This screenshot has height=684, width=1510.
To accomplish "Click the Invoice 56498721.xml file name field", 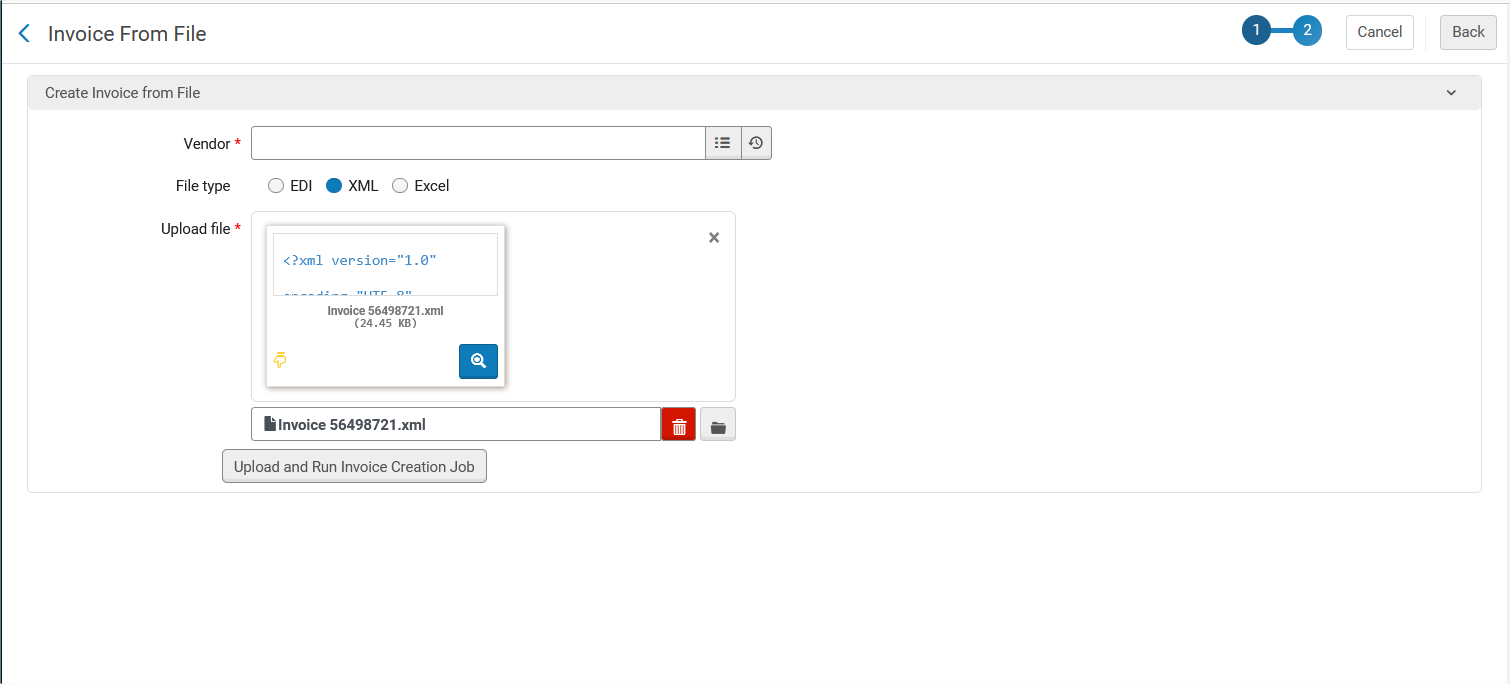I will pyautogui.click(x=456, y=424).
